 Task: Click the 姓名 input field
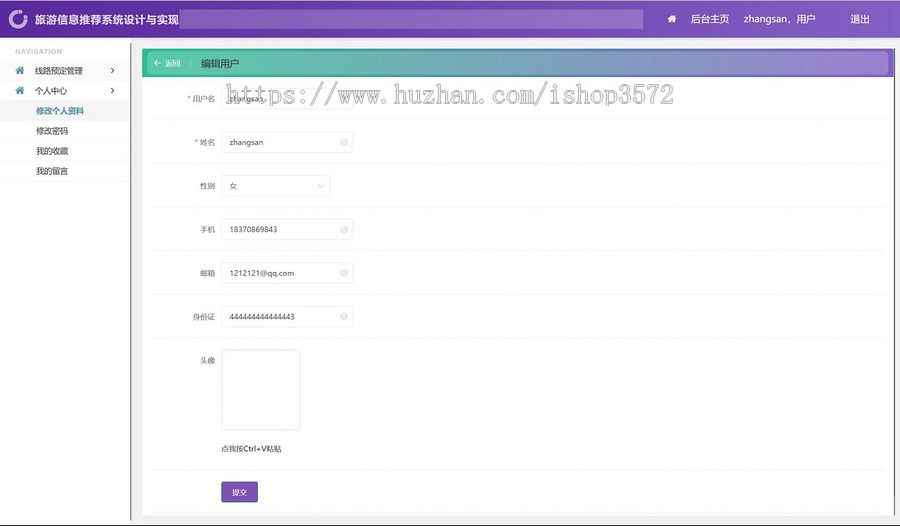(287, 142)
